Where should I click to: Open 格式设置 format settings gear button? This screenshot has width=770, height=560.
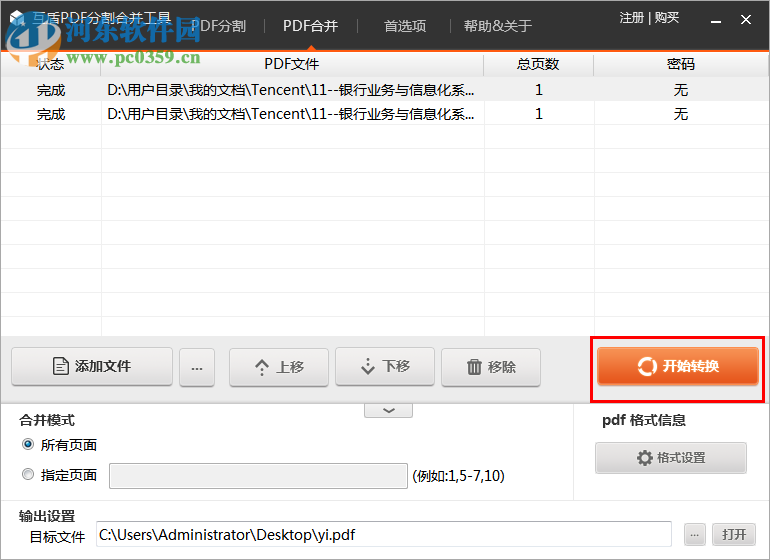671,458
